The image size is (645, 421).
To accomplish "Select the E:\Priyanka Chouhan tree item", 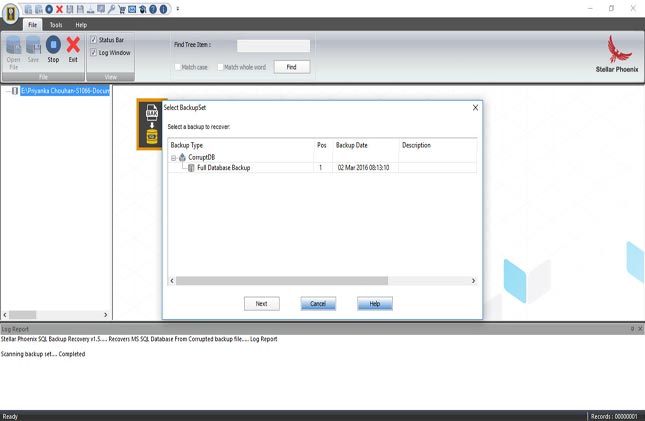I will pyautogui.click(x=65, y=91).
